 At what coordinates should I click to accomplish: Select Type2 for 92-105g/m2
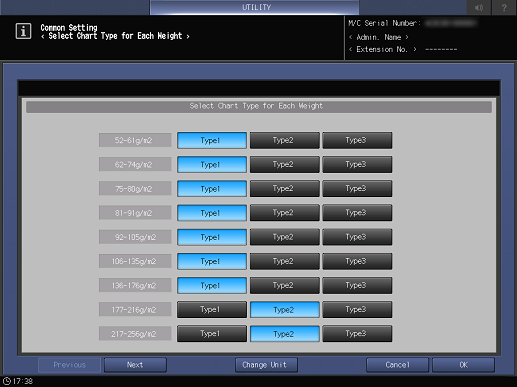click(x=285, y=237)
